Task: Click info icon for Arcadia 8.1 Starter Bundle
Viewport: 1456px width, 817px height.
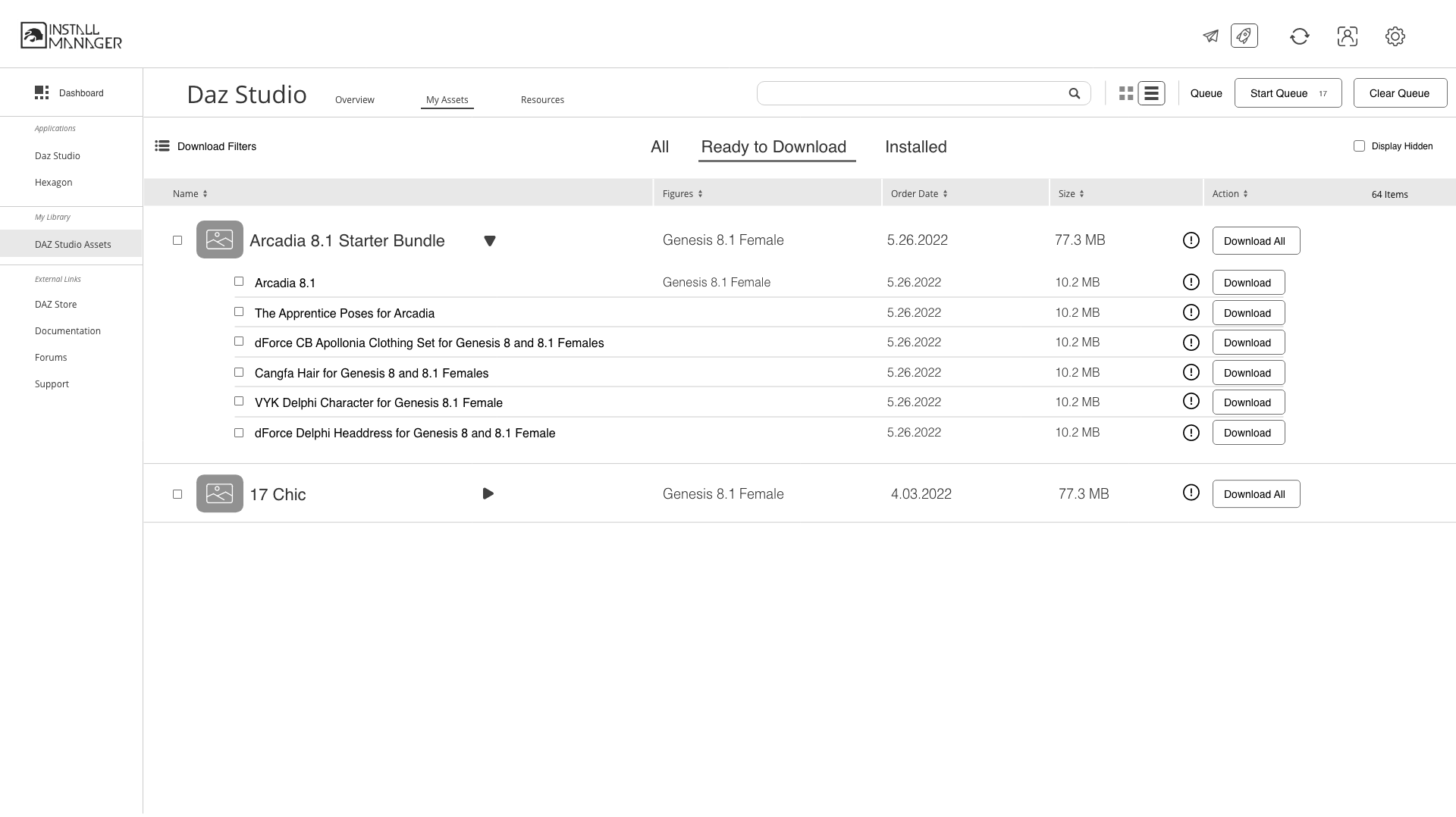Action: click(x=1191, y=240)
